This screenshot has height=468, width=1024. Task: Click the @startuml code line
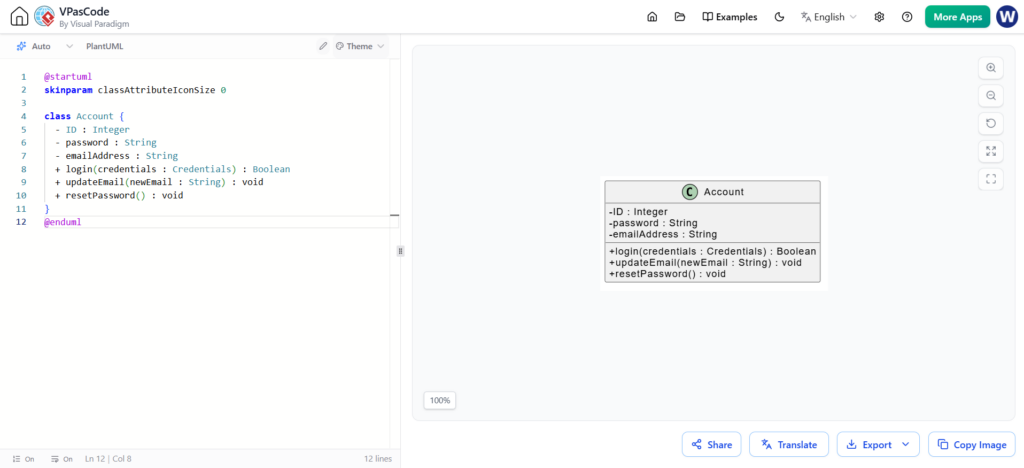click(68, 76)
